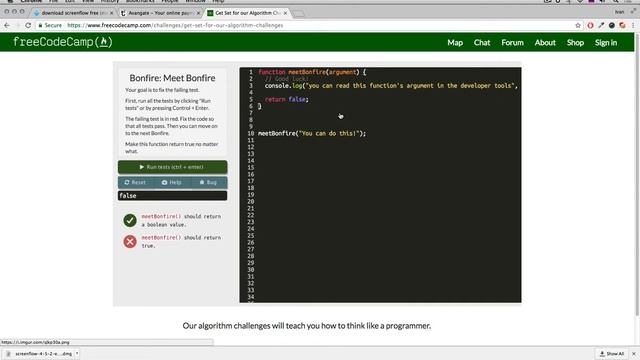
Task: Click 'Make this function return true' instruction text
Action: 172,148
